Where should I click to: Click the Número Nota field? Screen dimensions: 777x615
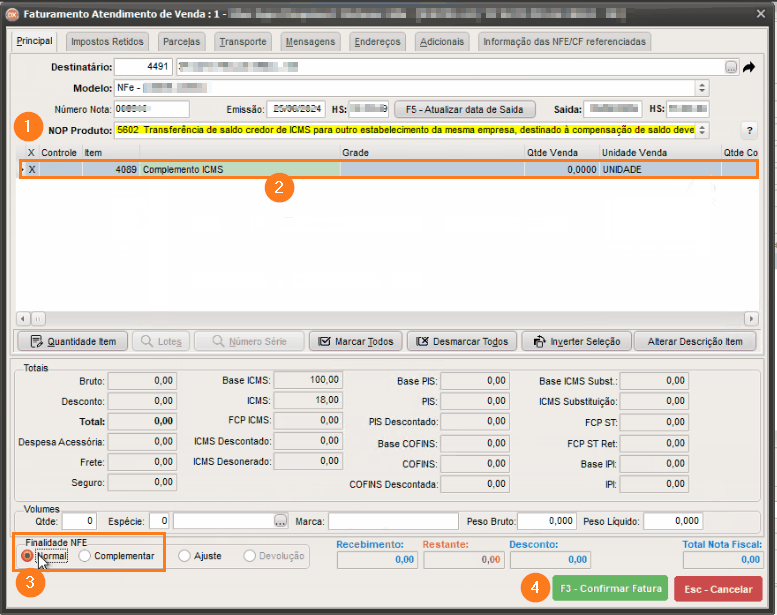click(x=152, y=109)
